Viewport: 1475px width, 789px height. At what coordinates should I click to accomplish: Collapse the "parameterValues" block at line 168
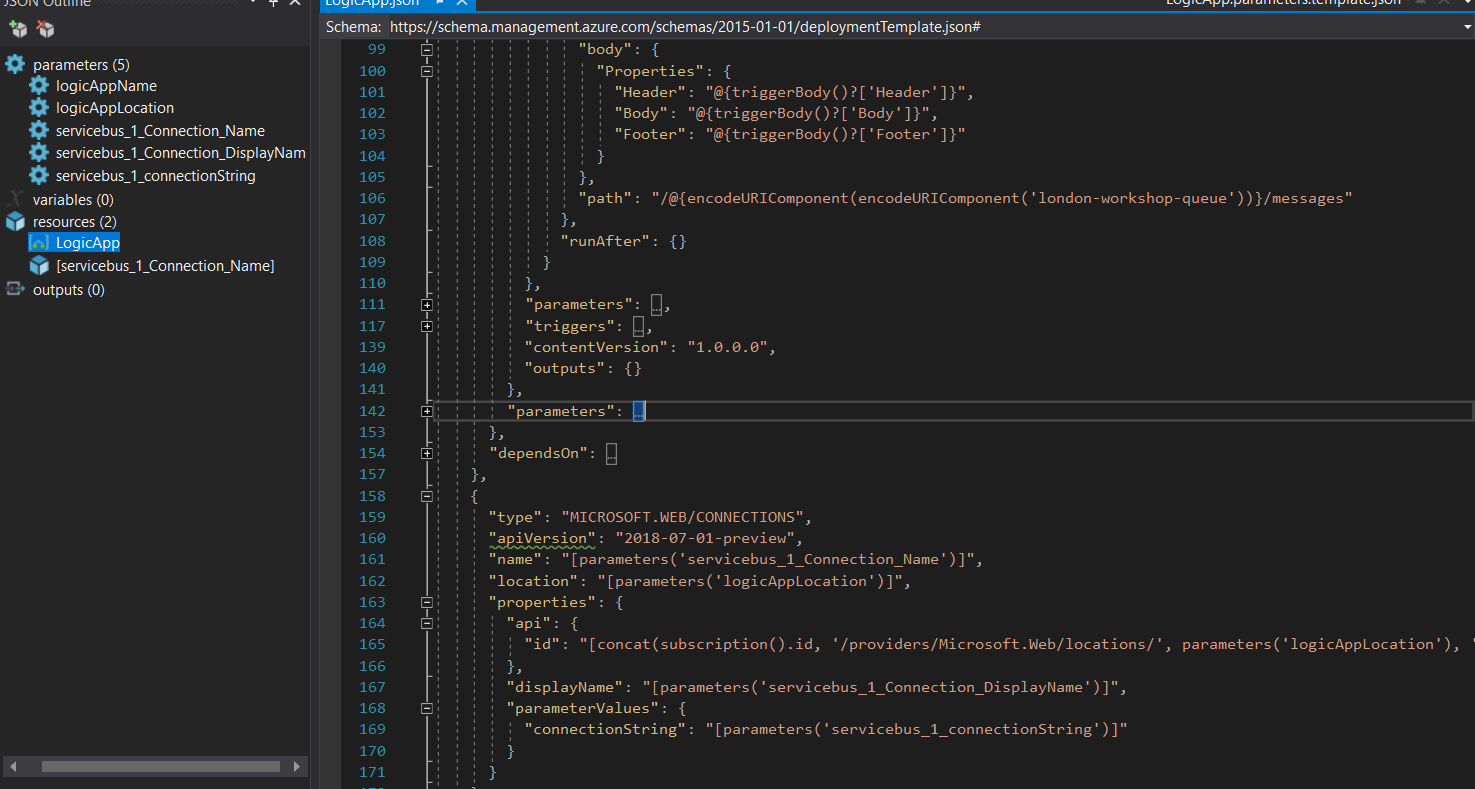pyautogui.click(x=427, y=708)
